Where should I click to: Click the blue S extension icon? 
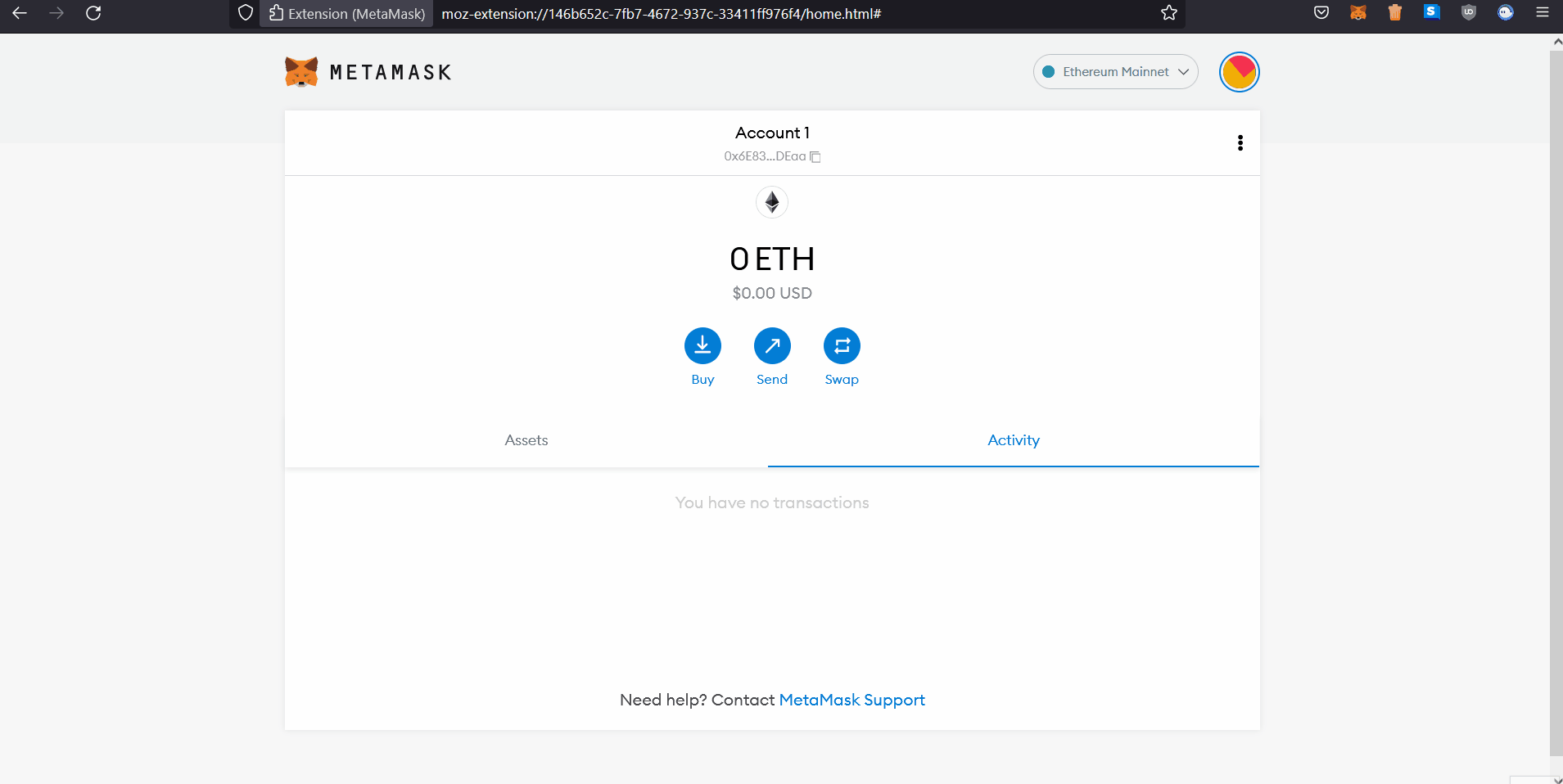tap(1431, 11)
